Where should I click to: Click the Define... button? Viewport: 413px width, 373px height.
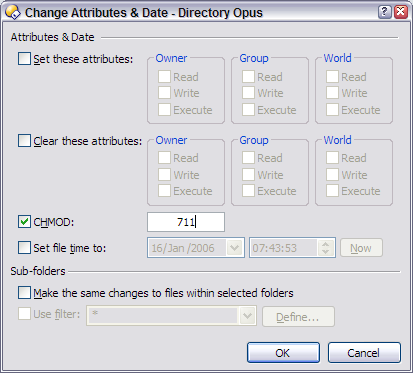298,317
